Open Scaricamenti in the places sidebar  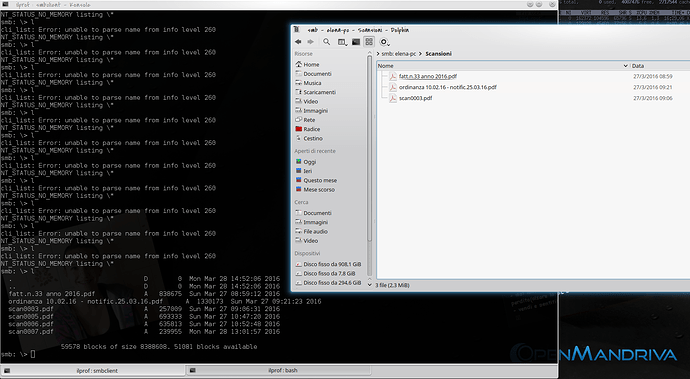(x=316, y=92)
